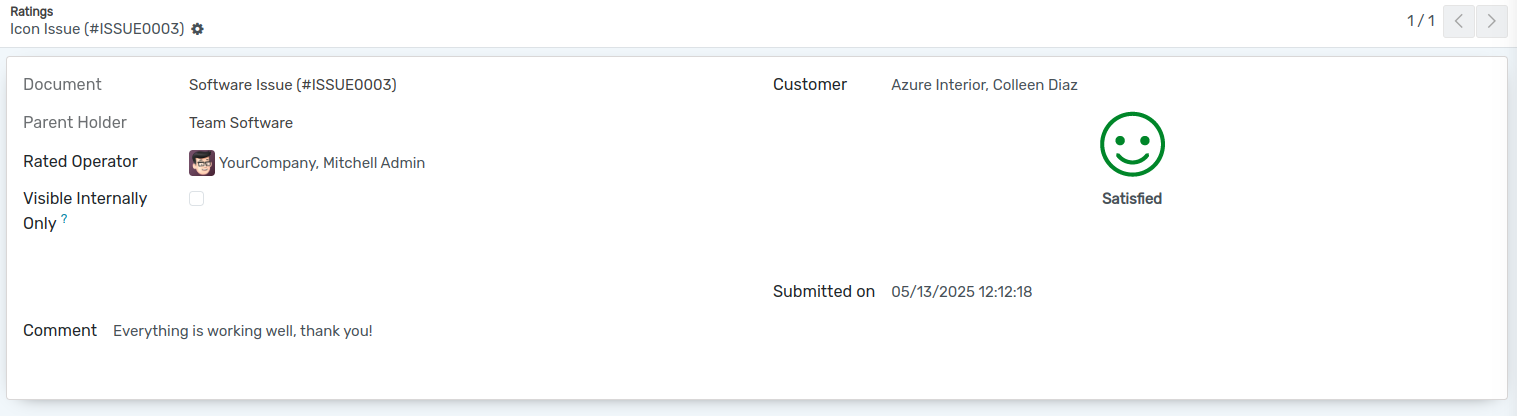
Task: Open the YourCompany, Mitchell Admin operator
Action: pos(322,163)
